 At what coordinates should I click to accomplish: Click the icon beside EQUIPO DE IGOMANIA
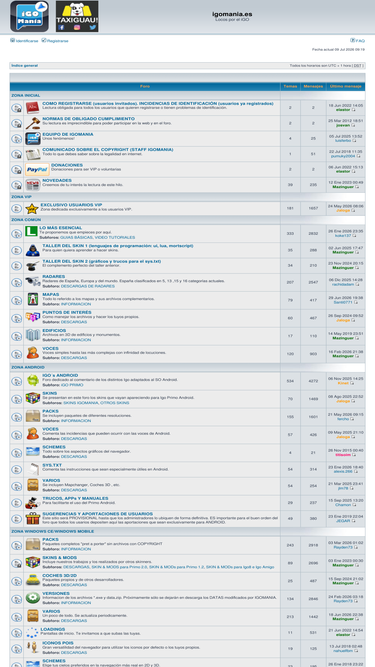click(x=33, y=139)
